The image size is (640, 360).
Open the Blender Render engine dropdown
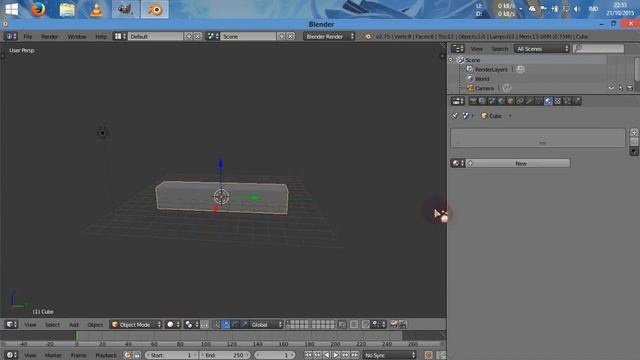[x=329, y=36]
